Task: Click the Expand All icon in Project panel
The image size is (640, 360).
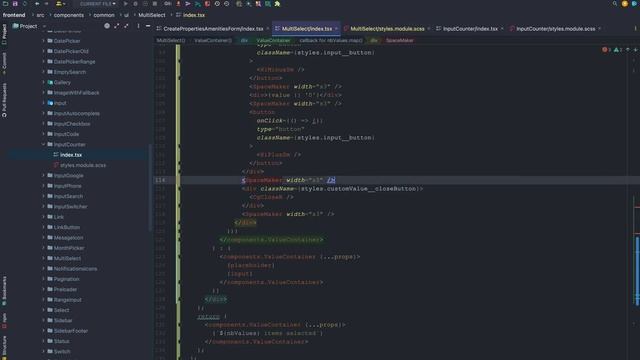Action: 117,26
